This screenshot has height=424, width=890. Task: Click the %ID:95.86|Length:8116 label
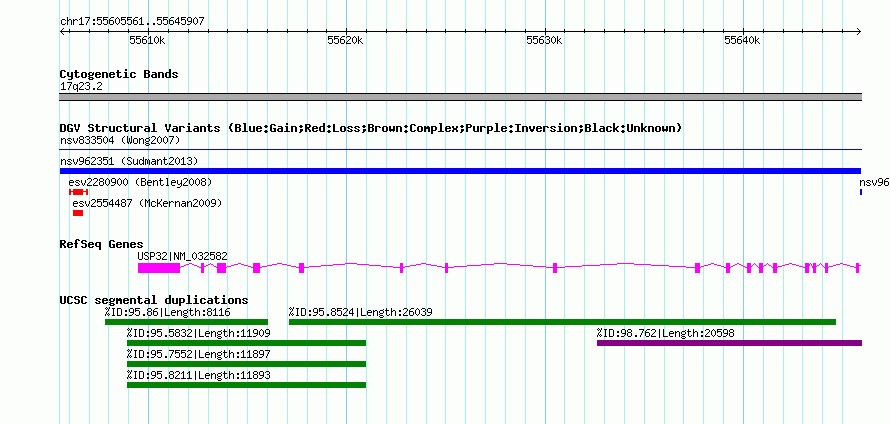point(167,312)
